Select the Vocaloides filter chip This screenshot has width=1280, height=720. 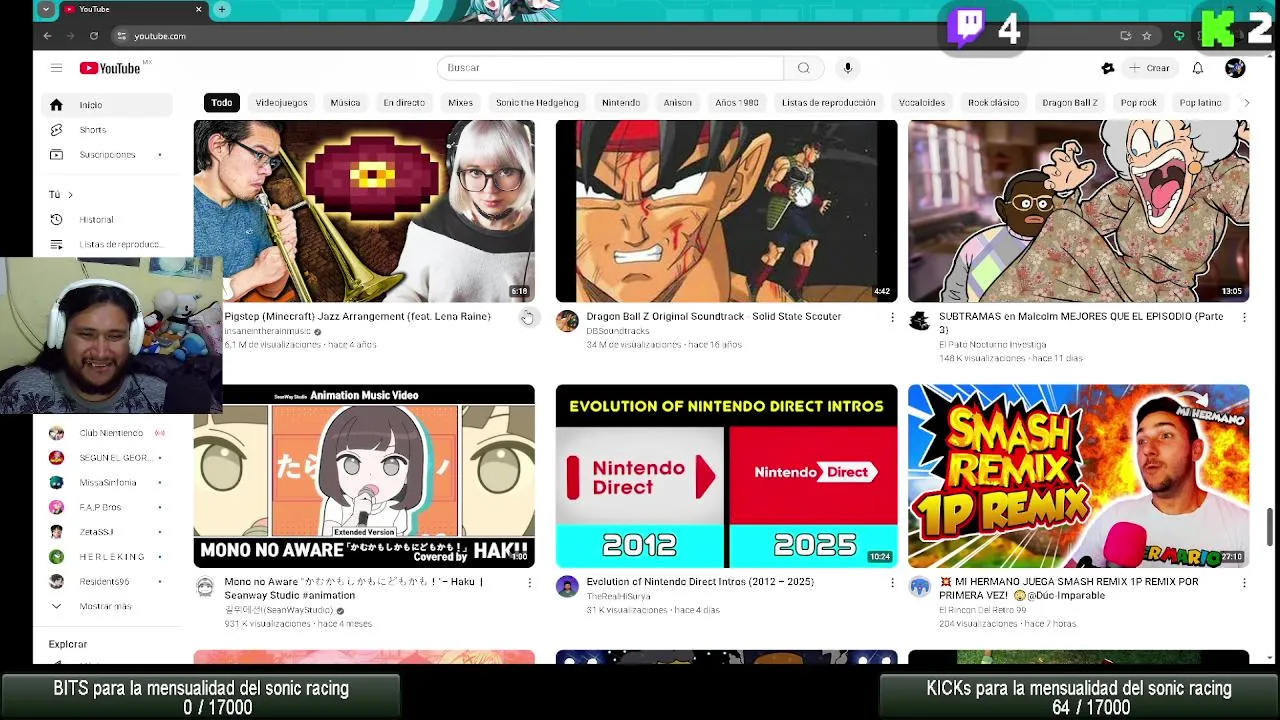tap(922, 102)
